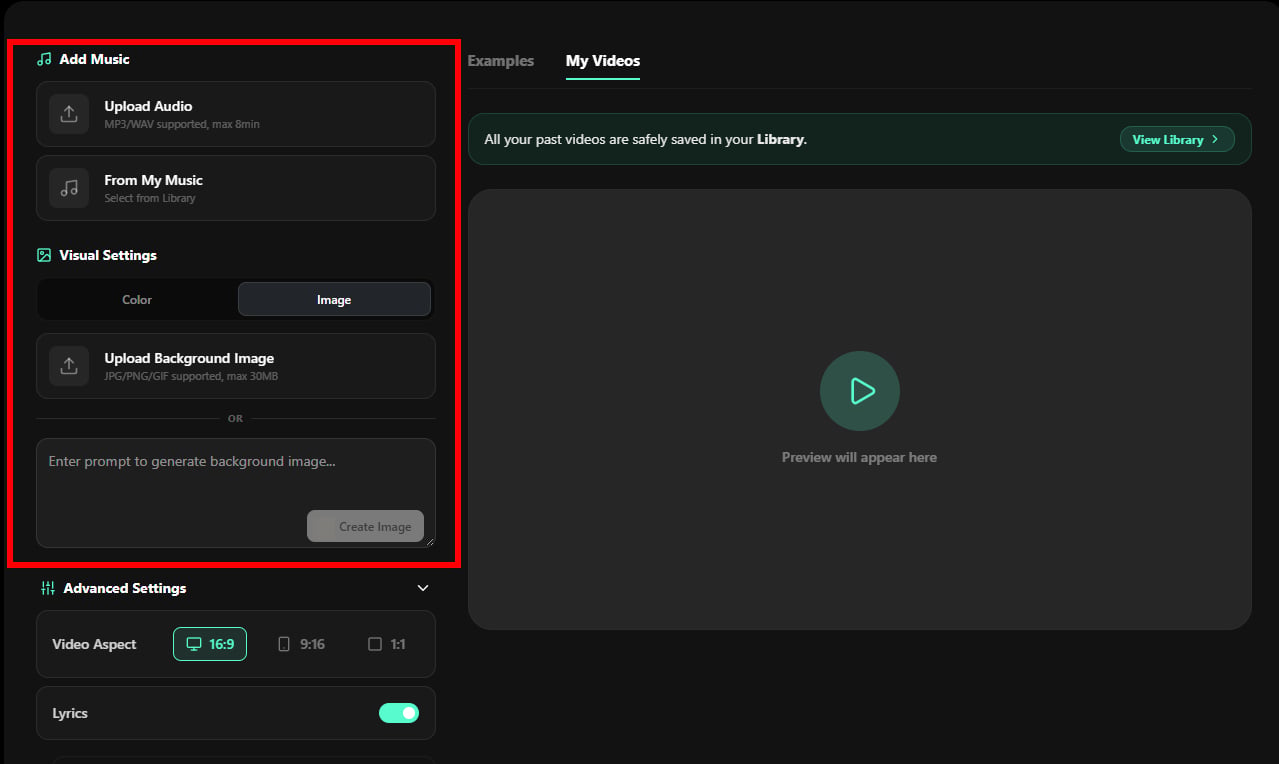The image size is (1279, 764).
Task: Click 'Select from Library' subtitle
Action: click(150, 198)
